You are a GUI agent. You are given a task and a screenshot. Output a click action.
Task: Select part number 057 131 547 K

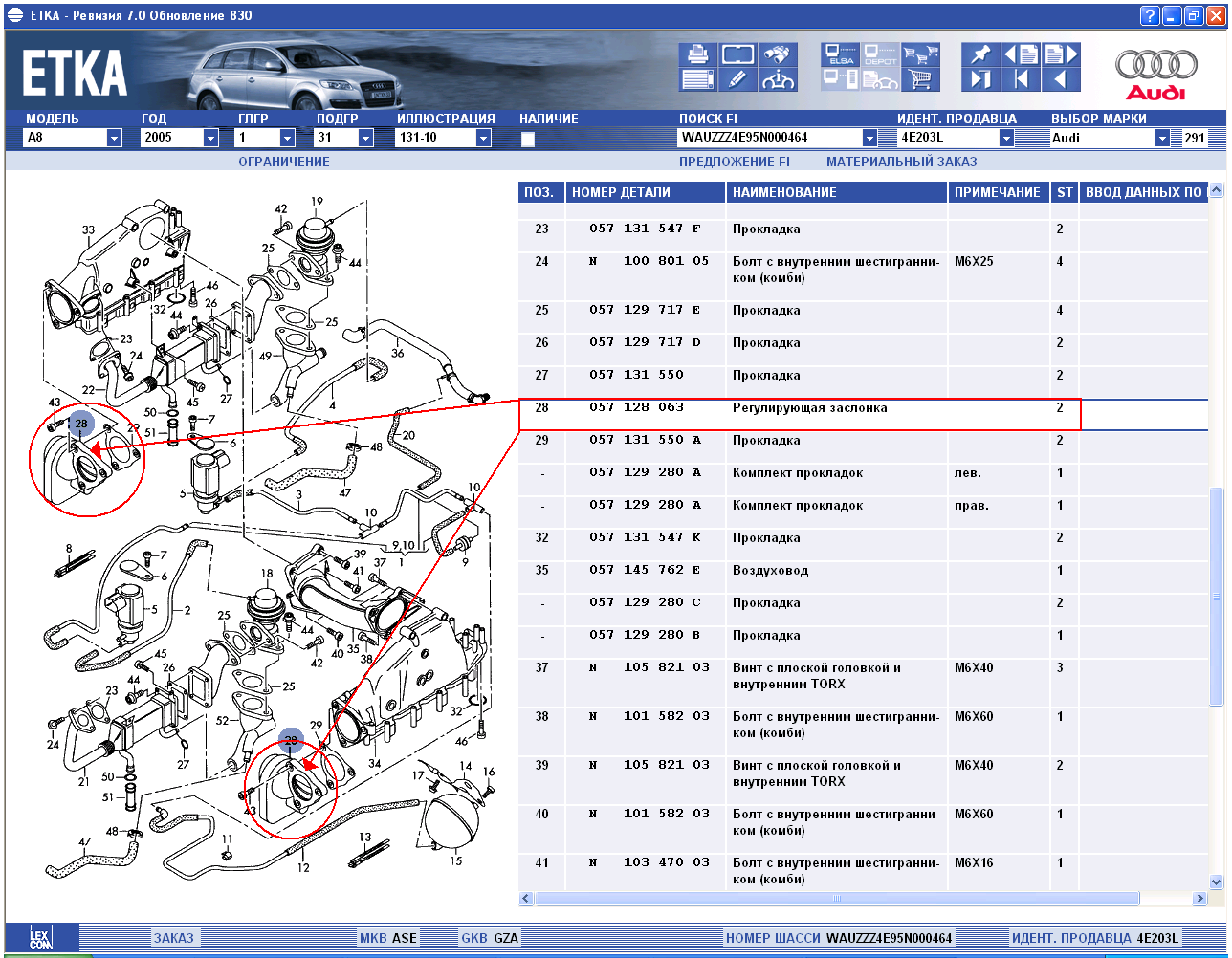click(645, 537)
